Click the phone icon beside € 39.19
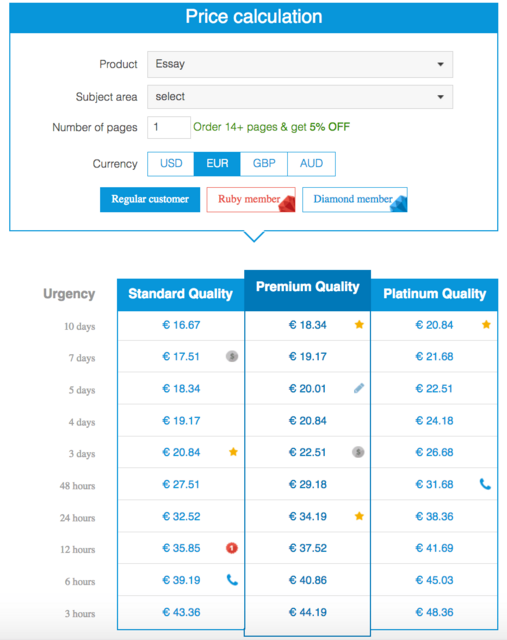This screenshot has width=507, height=640. pos(232,580)
